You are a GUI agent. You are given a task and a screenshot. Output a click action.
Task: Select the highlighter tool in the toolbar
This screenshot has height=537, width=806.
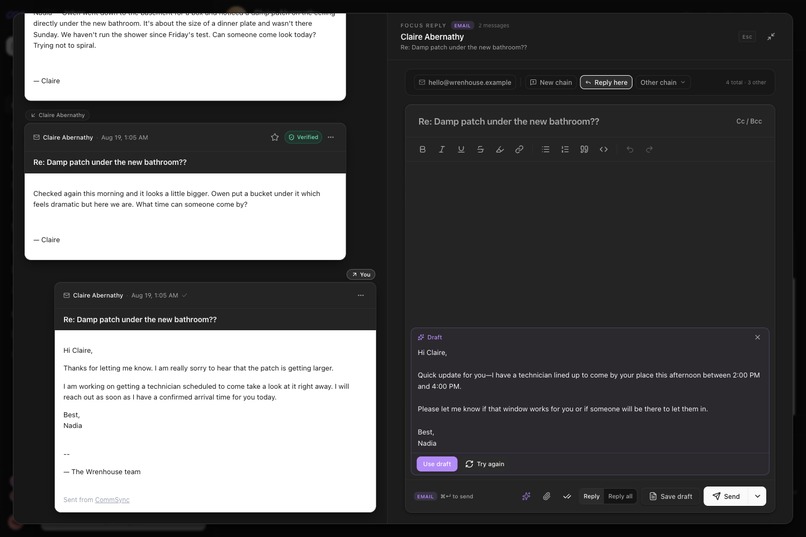point(500,150)
